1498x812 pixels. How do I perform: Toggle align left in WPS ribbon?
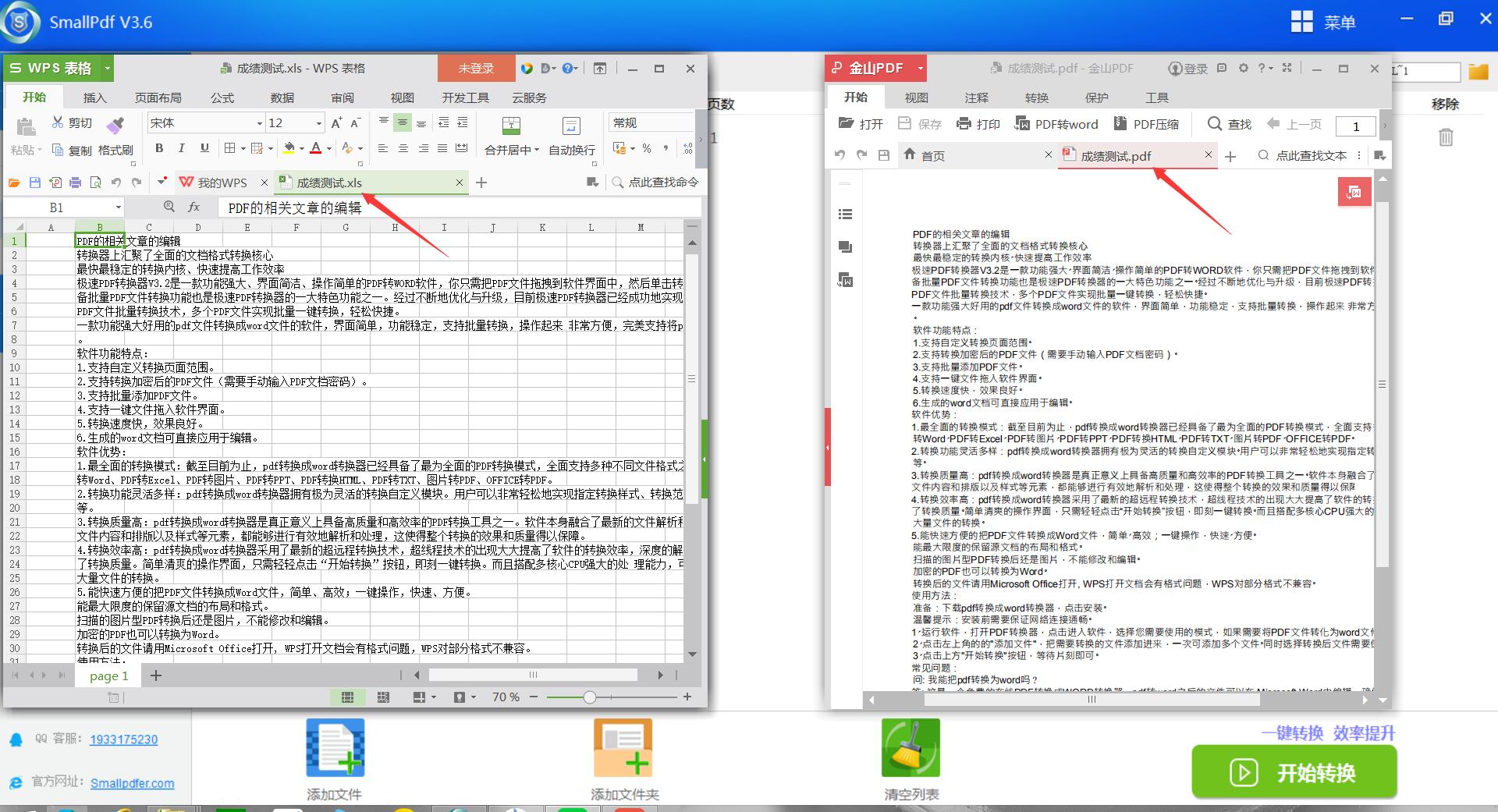[x=383, y=148]
